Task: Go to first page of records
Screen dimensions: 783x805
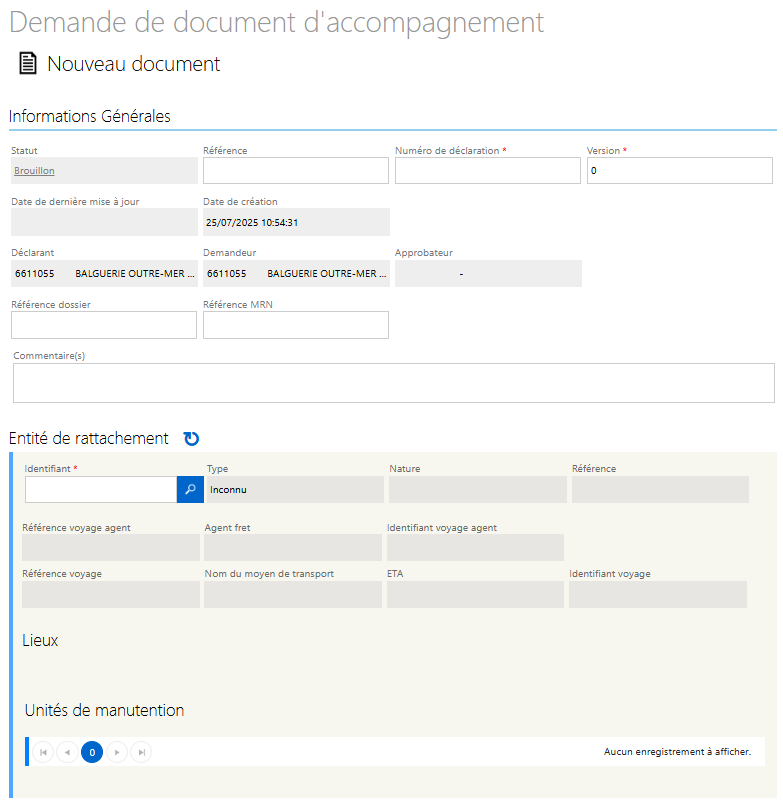Action: click(x=43, y=752)
